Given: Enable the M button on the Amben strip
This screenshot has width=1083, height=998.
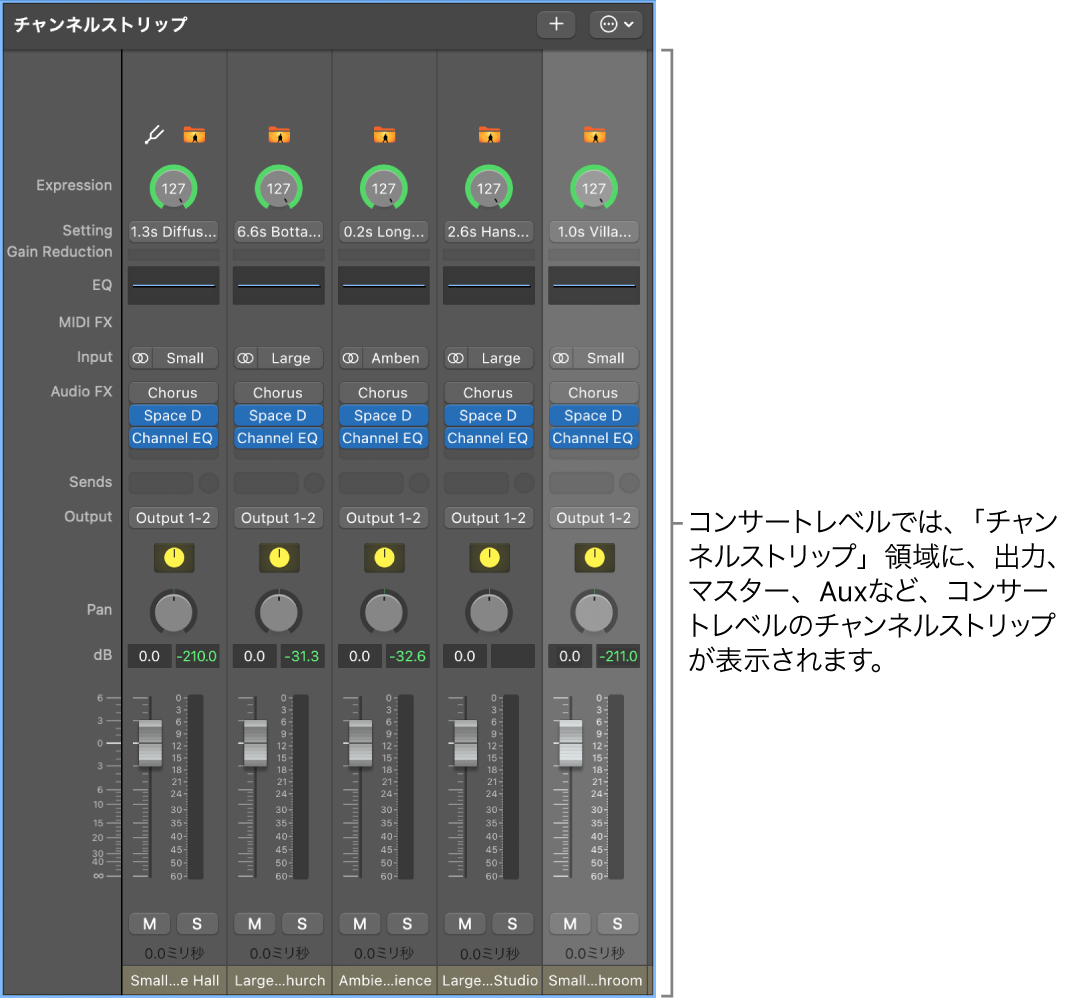Looking at the screenshot, I should [x=359, y=923].
